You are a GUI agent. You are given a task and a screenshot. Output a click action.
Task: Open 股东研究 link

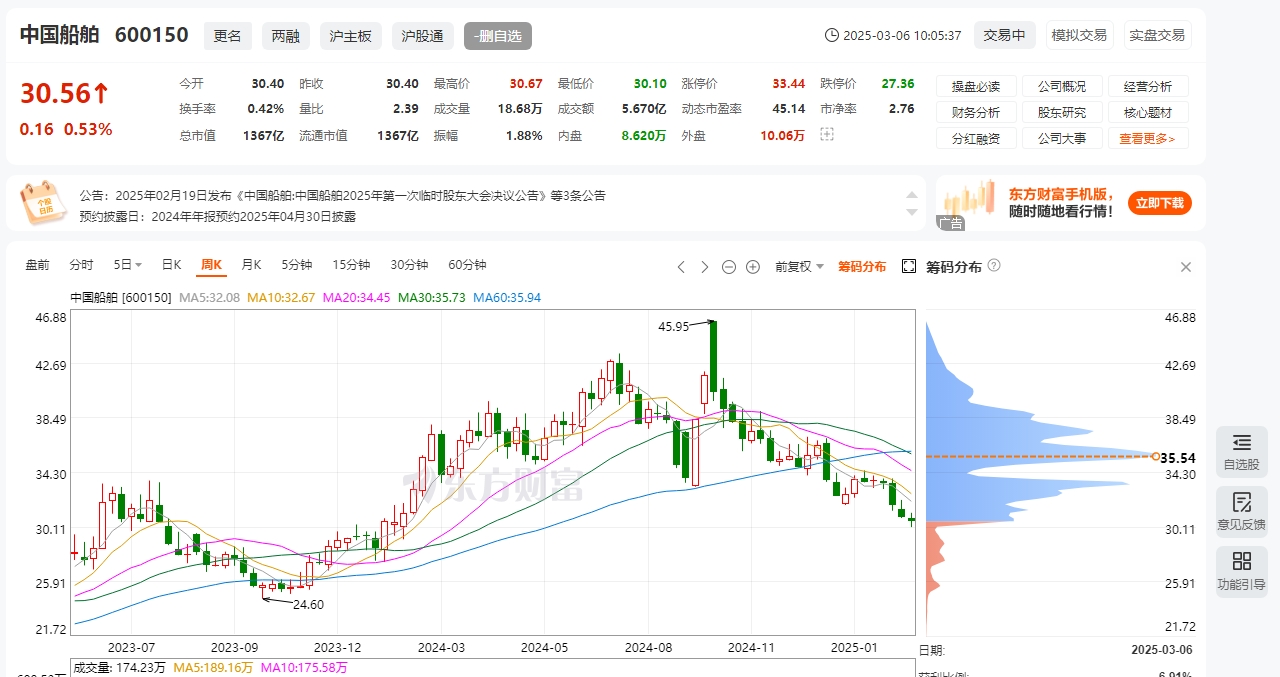[x=1062, y=113]
